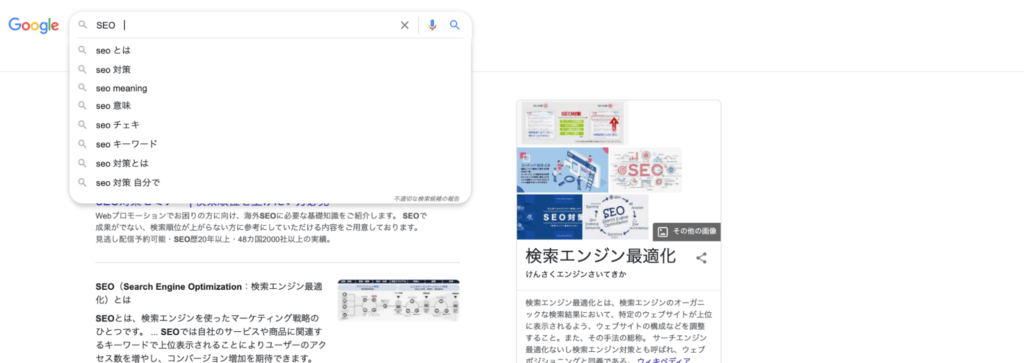Screen dimensions: 1024x363
Task: Open the featured snippet diagram image
Action: (x=398, y=300)
